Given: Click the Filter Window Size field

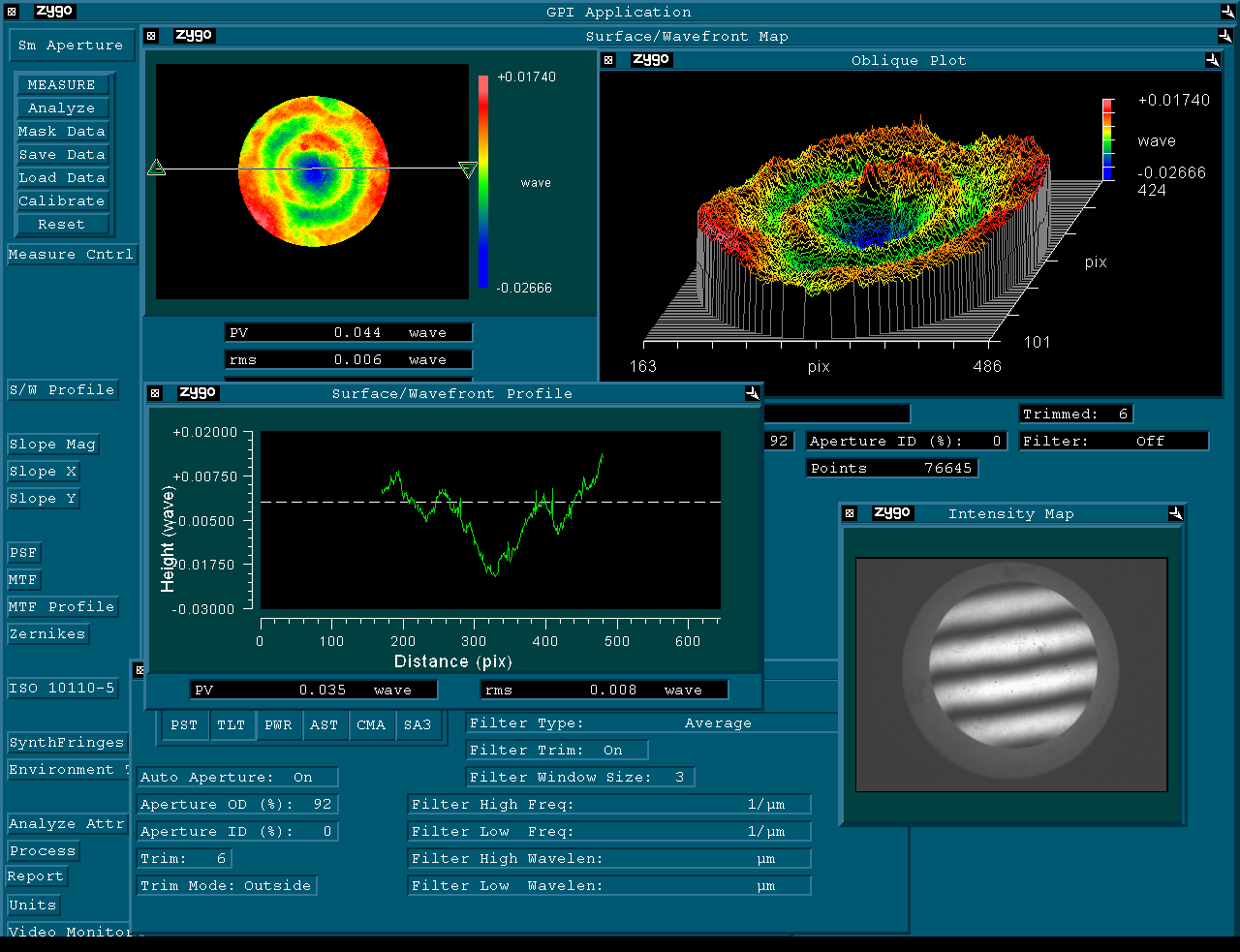Looking at the screenshot, I should tap(579, 777).
